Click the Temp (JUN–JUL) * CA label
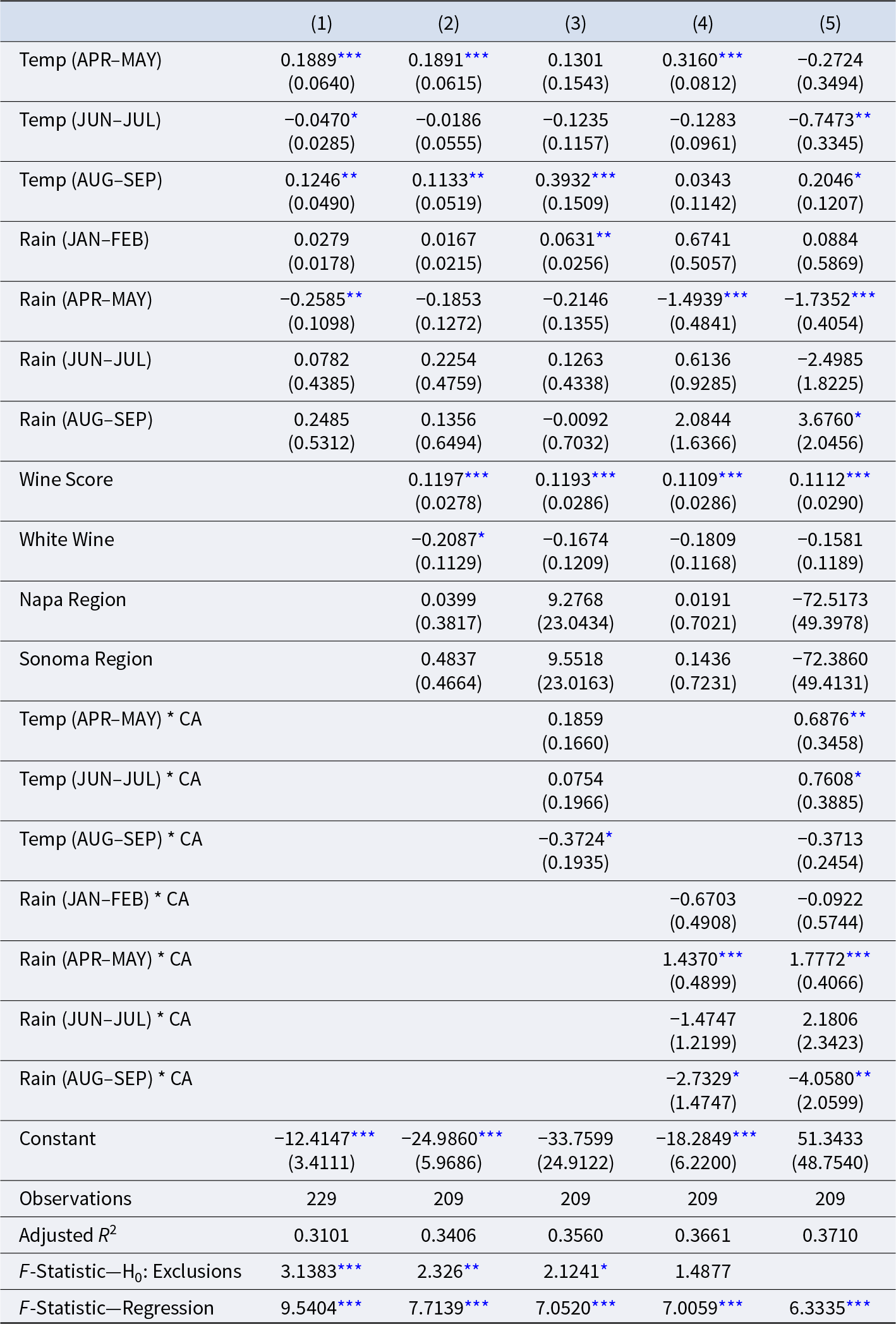This screenshot has height=1324, width=896. 110,779
